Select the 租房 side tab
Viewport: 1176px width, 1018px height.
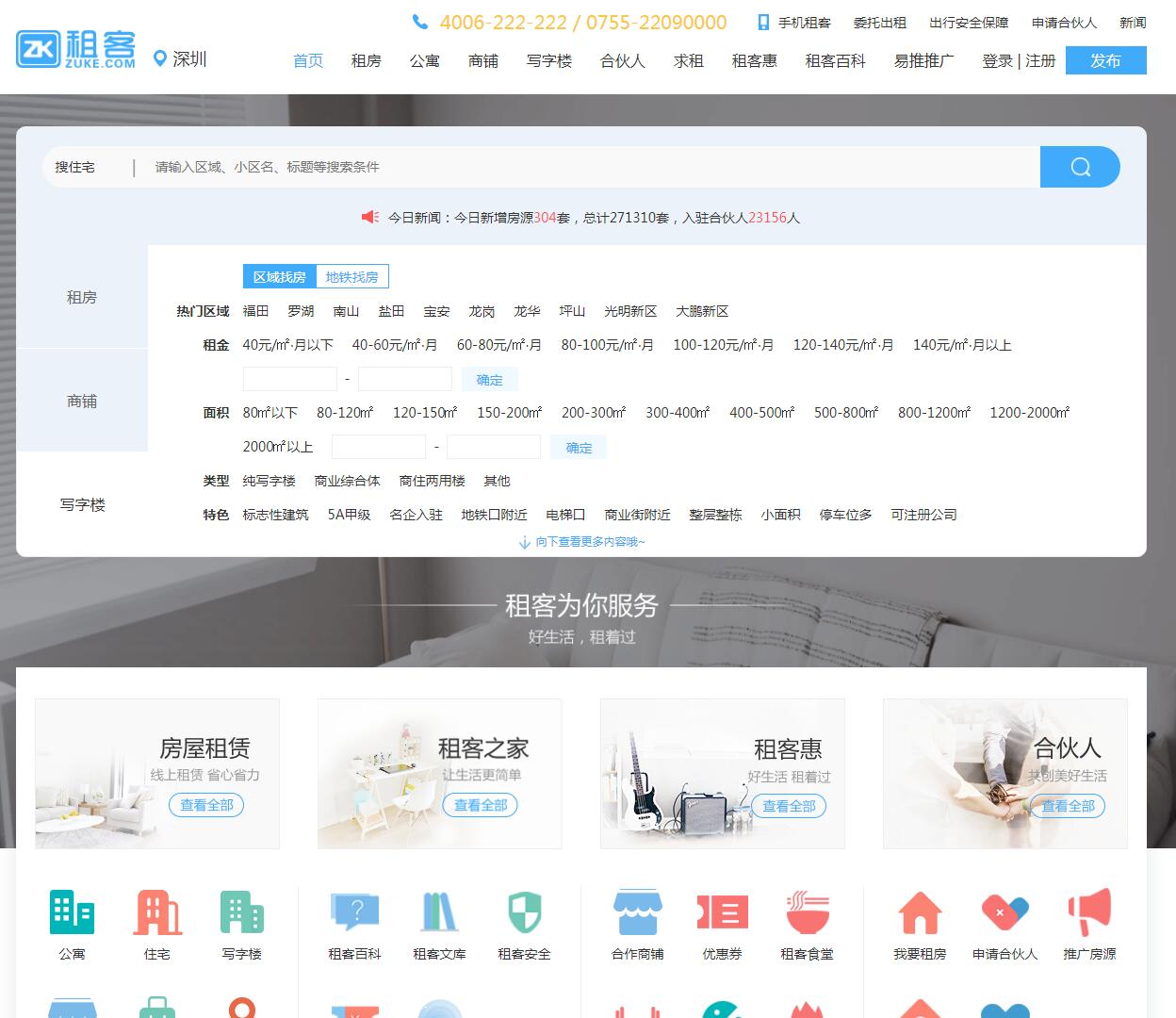[x=82, y=297]
